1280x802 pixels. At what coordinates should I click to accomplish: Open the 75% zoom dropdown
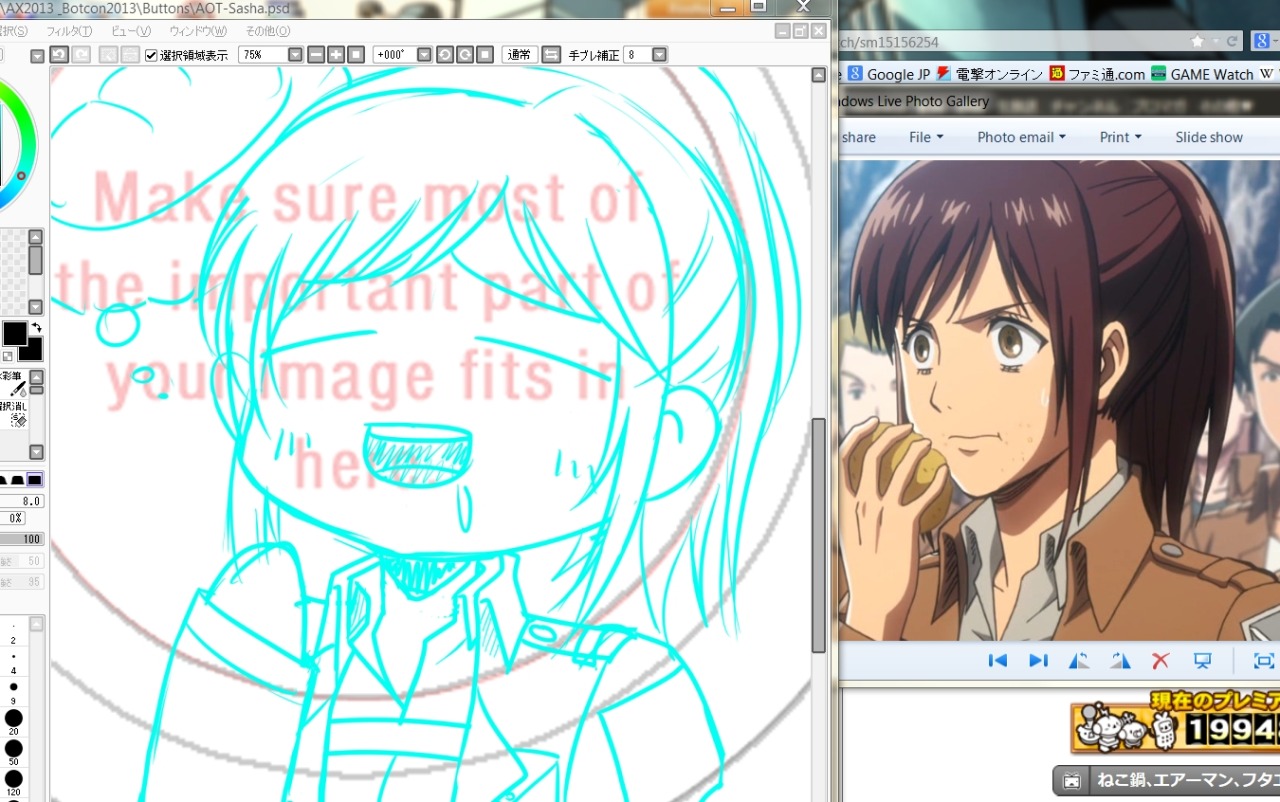295,55
